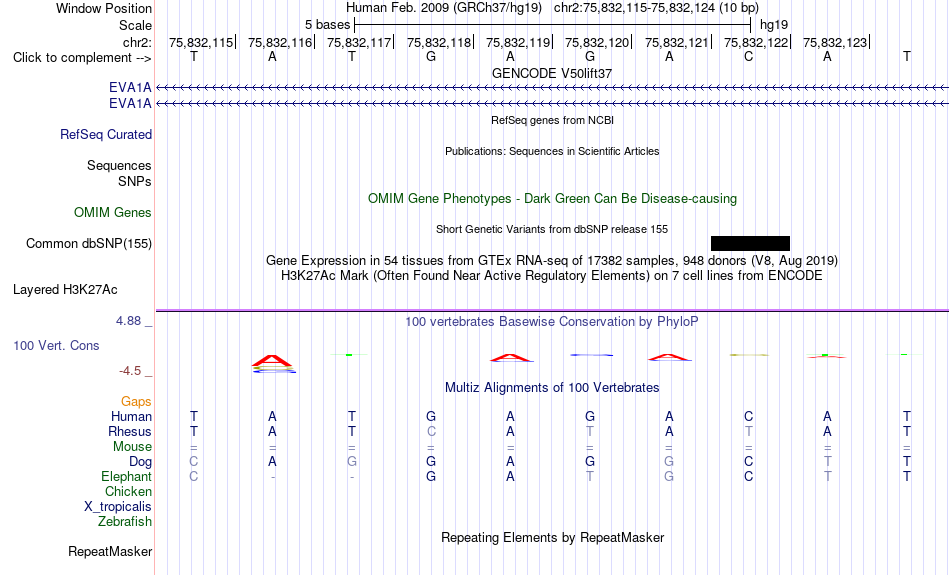
Task: Click the orange Gaps row label
Action: coord(136,402)
